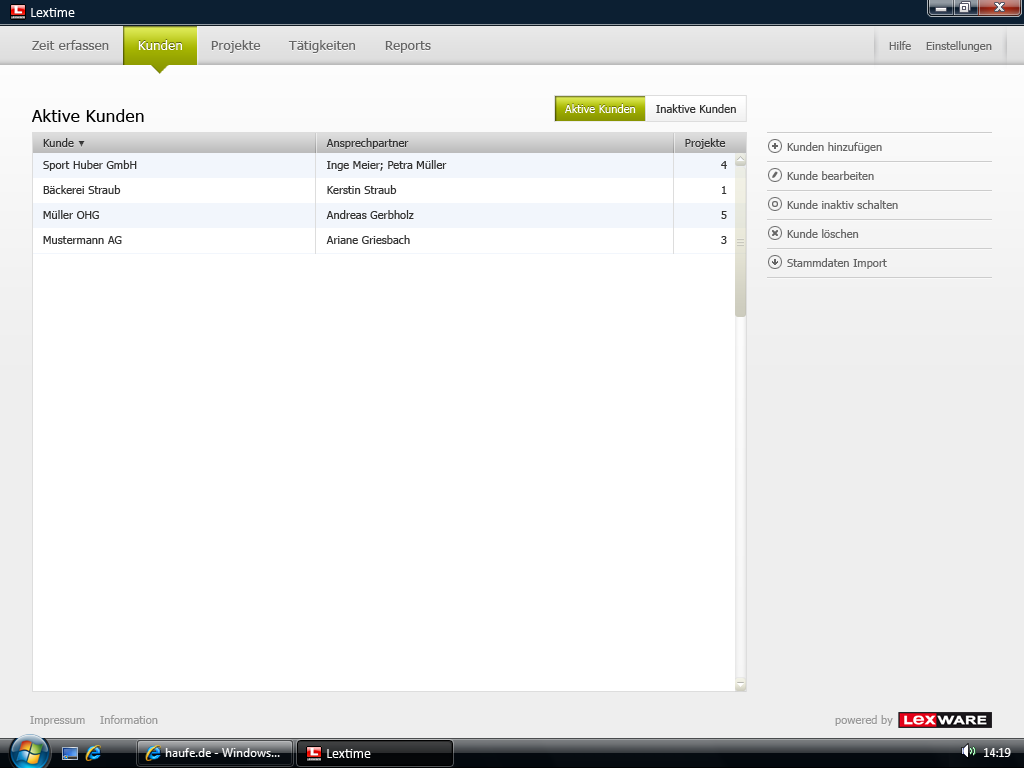Click Kunde bearbeiten link
The width and height of the screenshot is (1024, 768).
click(x=830, y=176)
